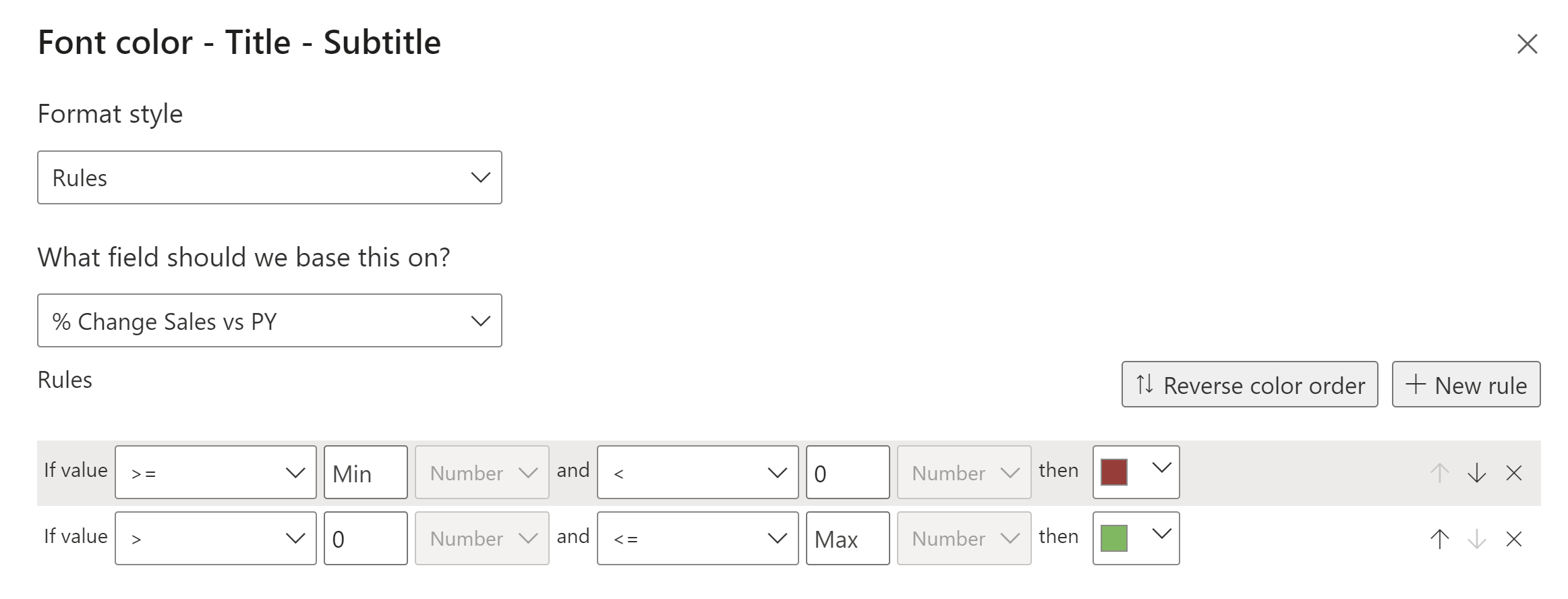Image resolution: width=1568 pixels, height=599 pixels.
Task: Open the green color swatch picker
Action: tap(1136, 538)
